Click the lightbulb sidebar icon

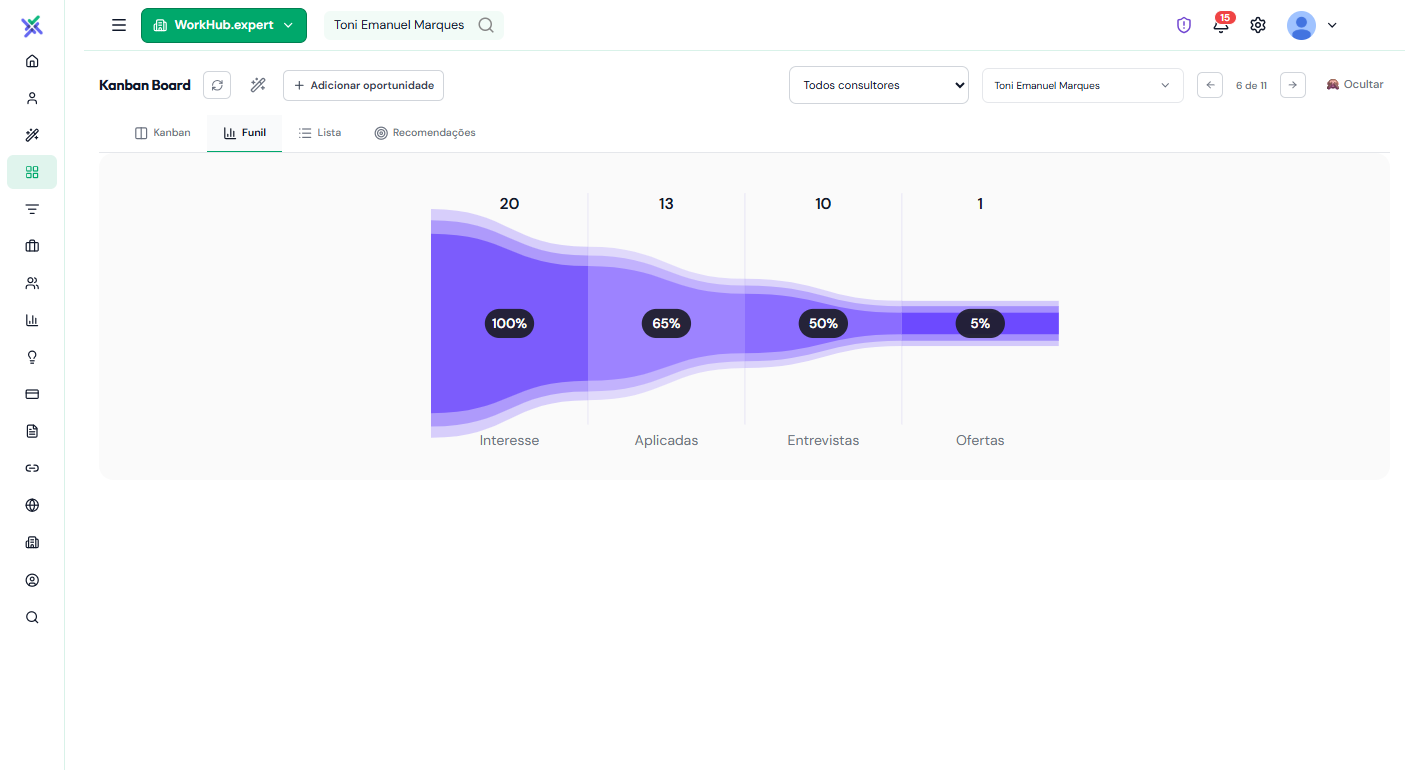(x=32, y=357)
